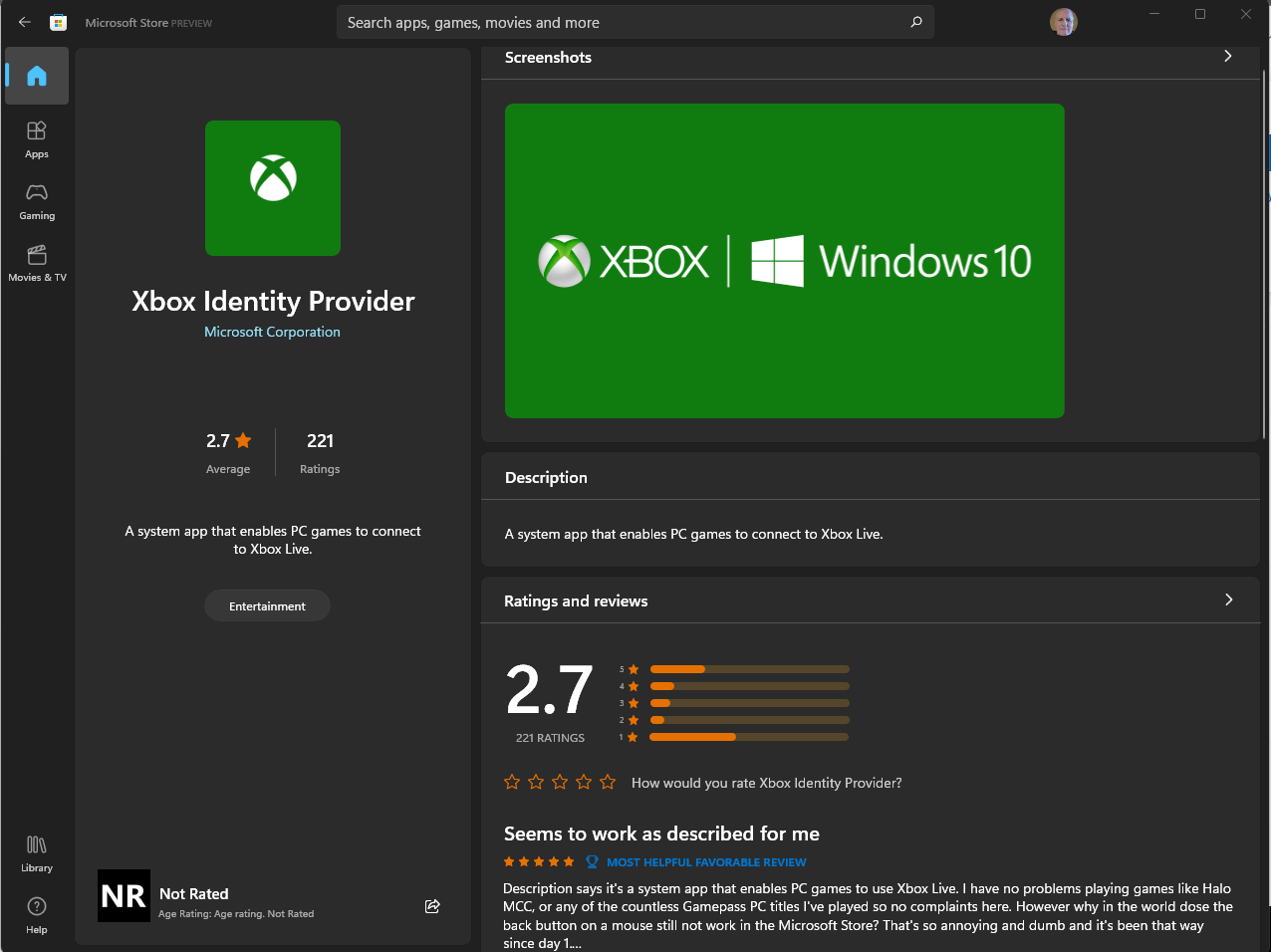Open Help in the sidebar
1271x952 pixels.
click(37, 915)
